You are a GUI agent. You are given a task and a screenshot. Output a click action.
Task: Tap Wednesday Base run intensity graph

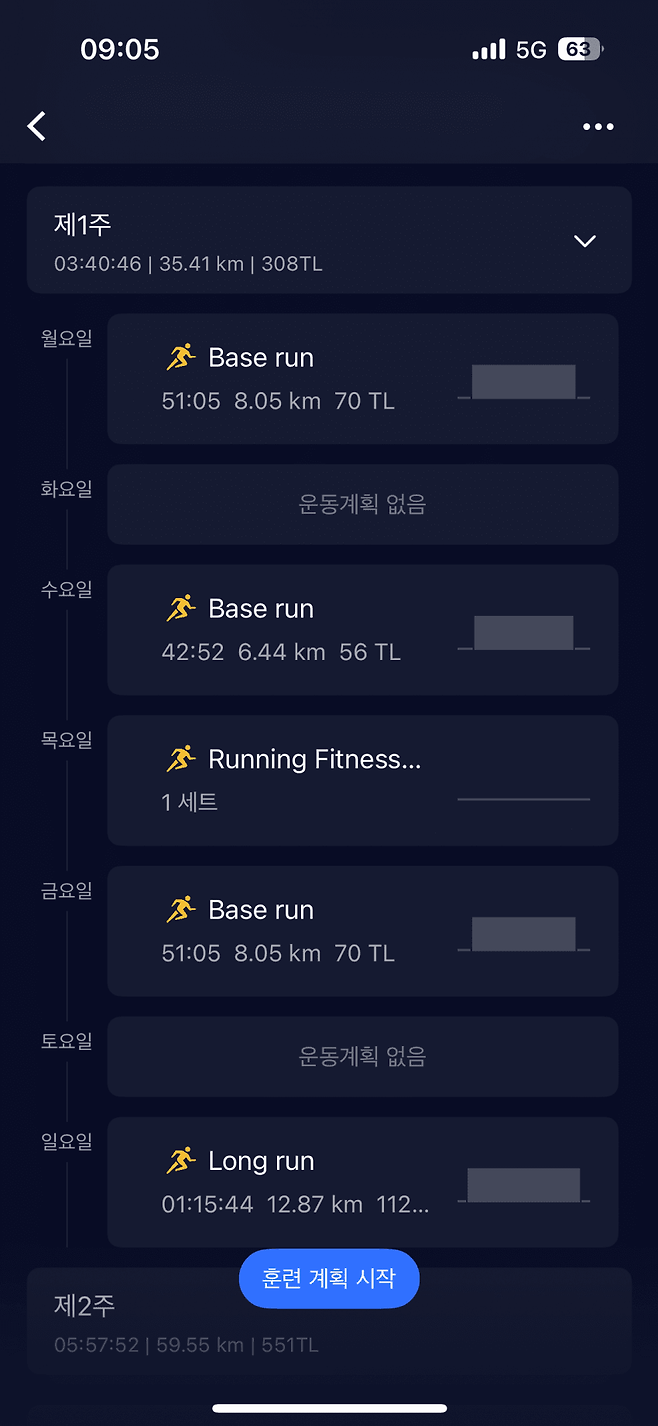tap(524, 633)
